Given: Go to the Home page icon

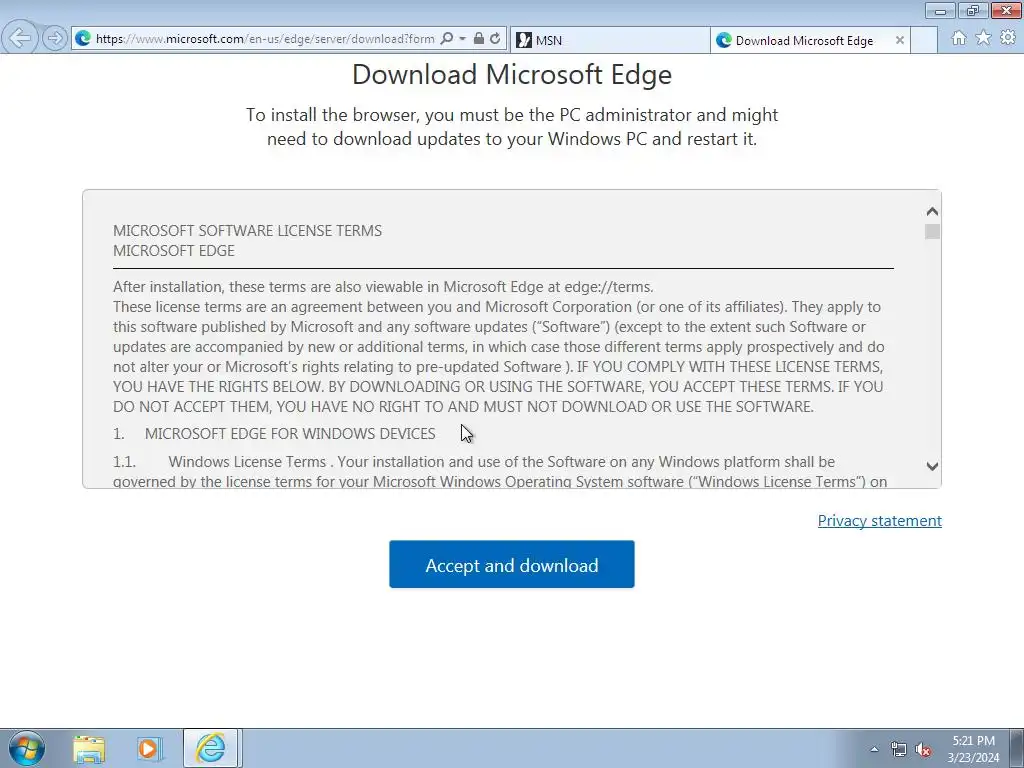Looking at the screenshot, I should tap(959, 38).
